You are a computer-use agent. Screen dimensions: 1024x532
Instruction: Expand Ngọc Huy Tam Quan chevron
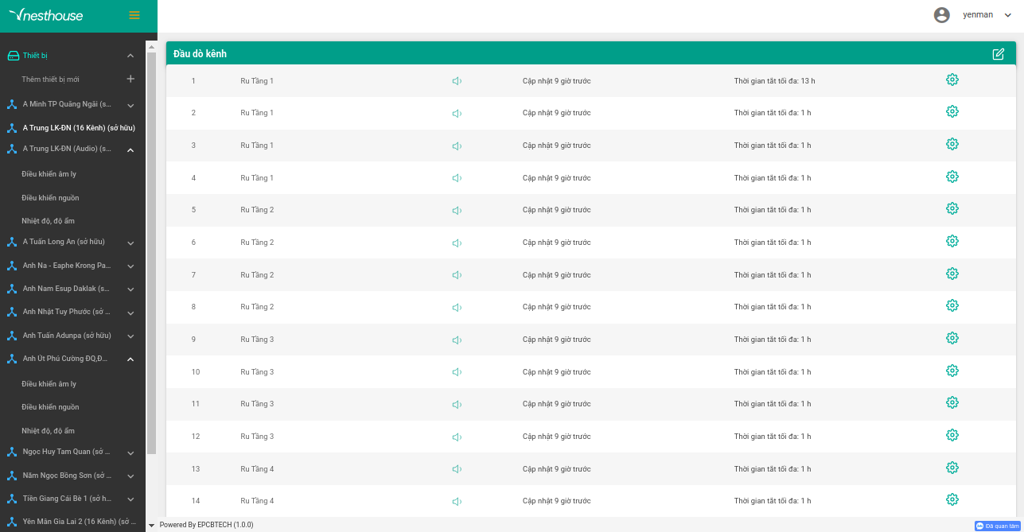pos(131,452)
